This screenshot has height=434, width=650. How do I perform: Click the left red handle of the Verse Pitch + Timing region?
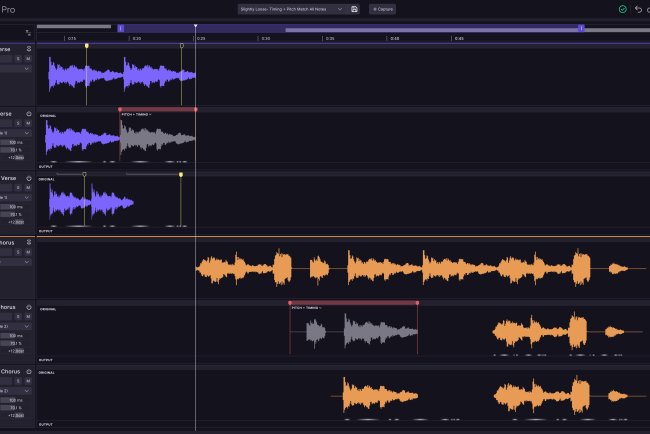[120, 109]
